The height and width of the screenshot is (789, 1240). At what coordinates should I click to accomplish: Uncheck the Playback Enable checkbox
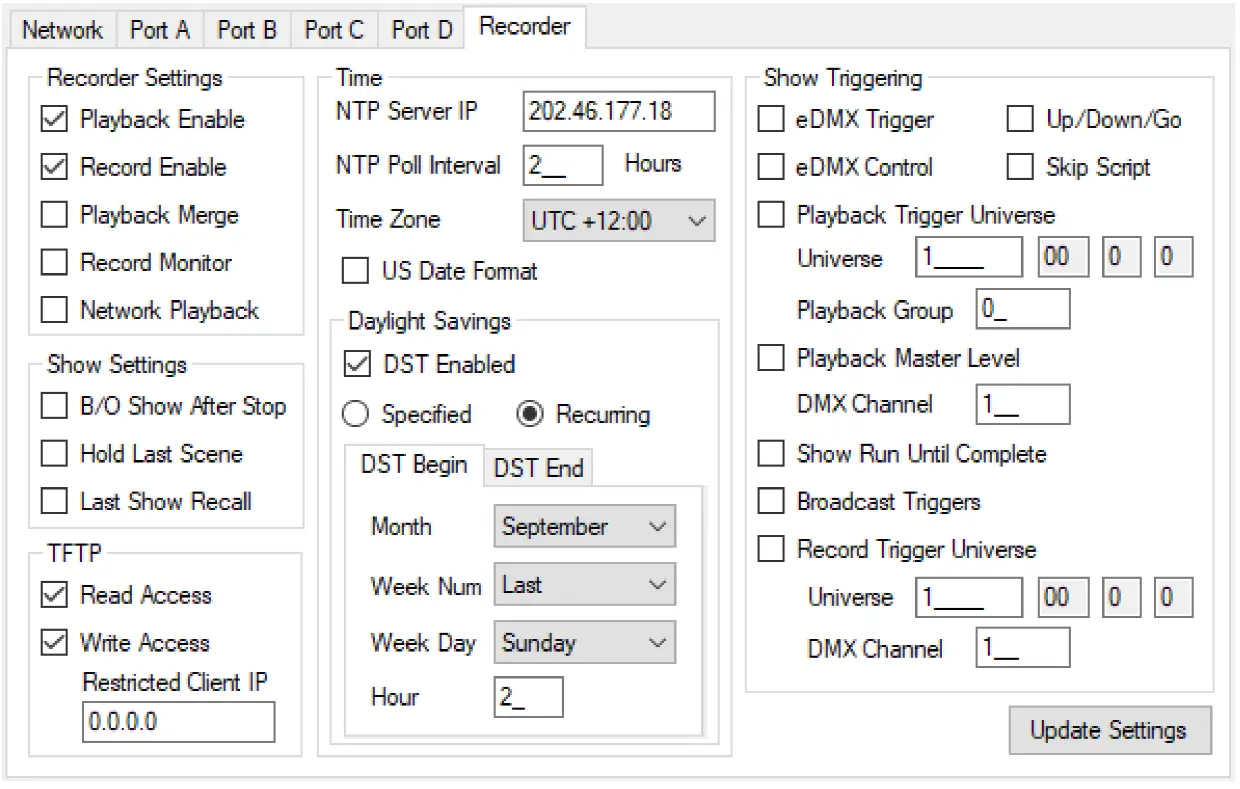click(54, 120)
